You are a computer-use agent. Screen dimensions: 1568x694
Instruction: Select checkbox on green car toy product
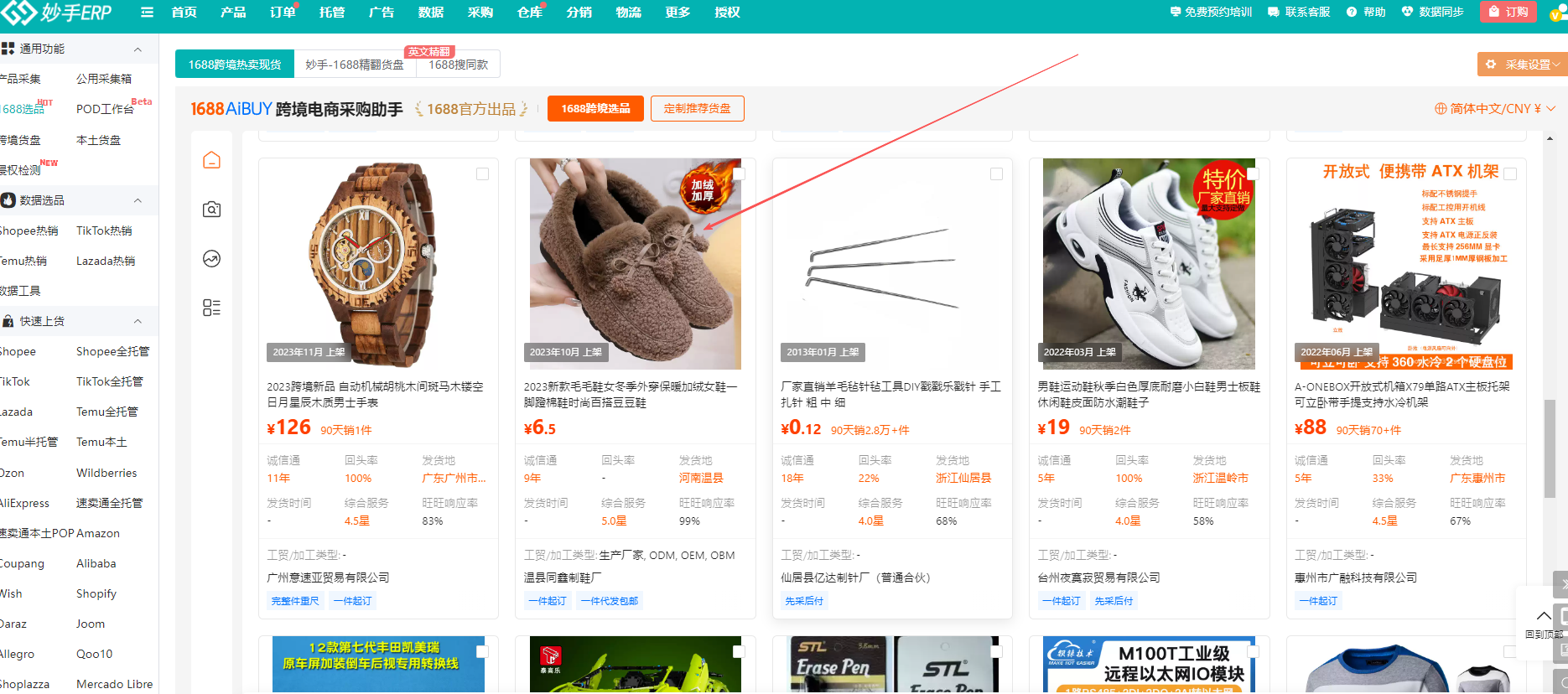coord(740,651)
